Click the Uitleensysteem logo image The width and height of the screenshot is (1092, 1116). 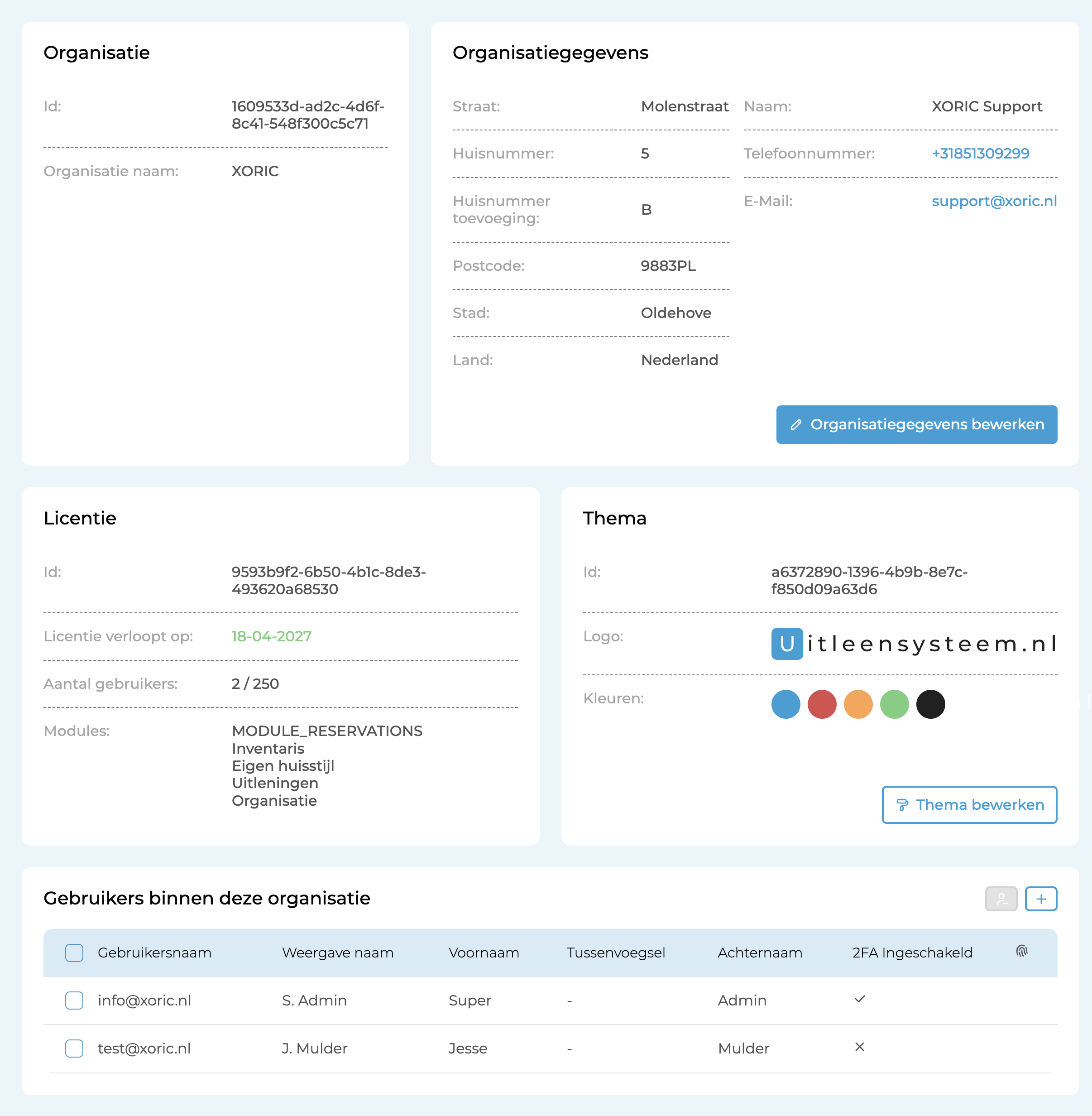(914, 644)
